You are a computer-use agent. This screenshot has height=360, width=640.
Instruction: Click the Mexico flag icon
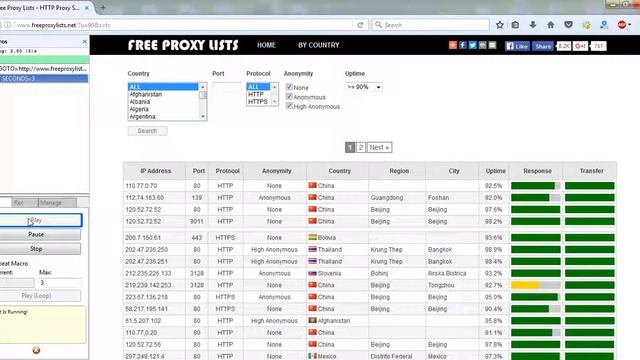313,356
